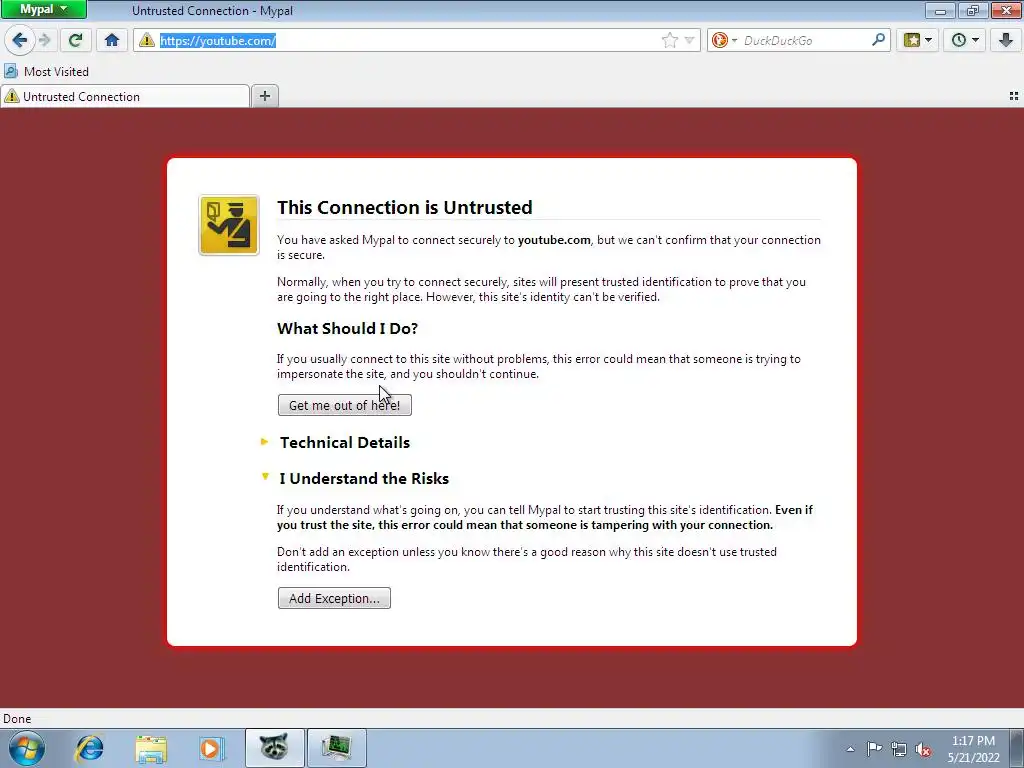Select the Untrusted Connection tab
This screenshot has width=1024, height=768.
pyautogui.click(x=125, y=97)
